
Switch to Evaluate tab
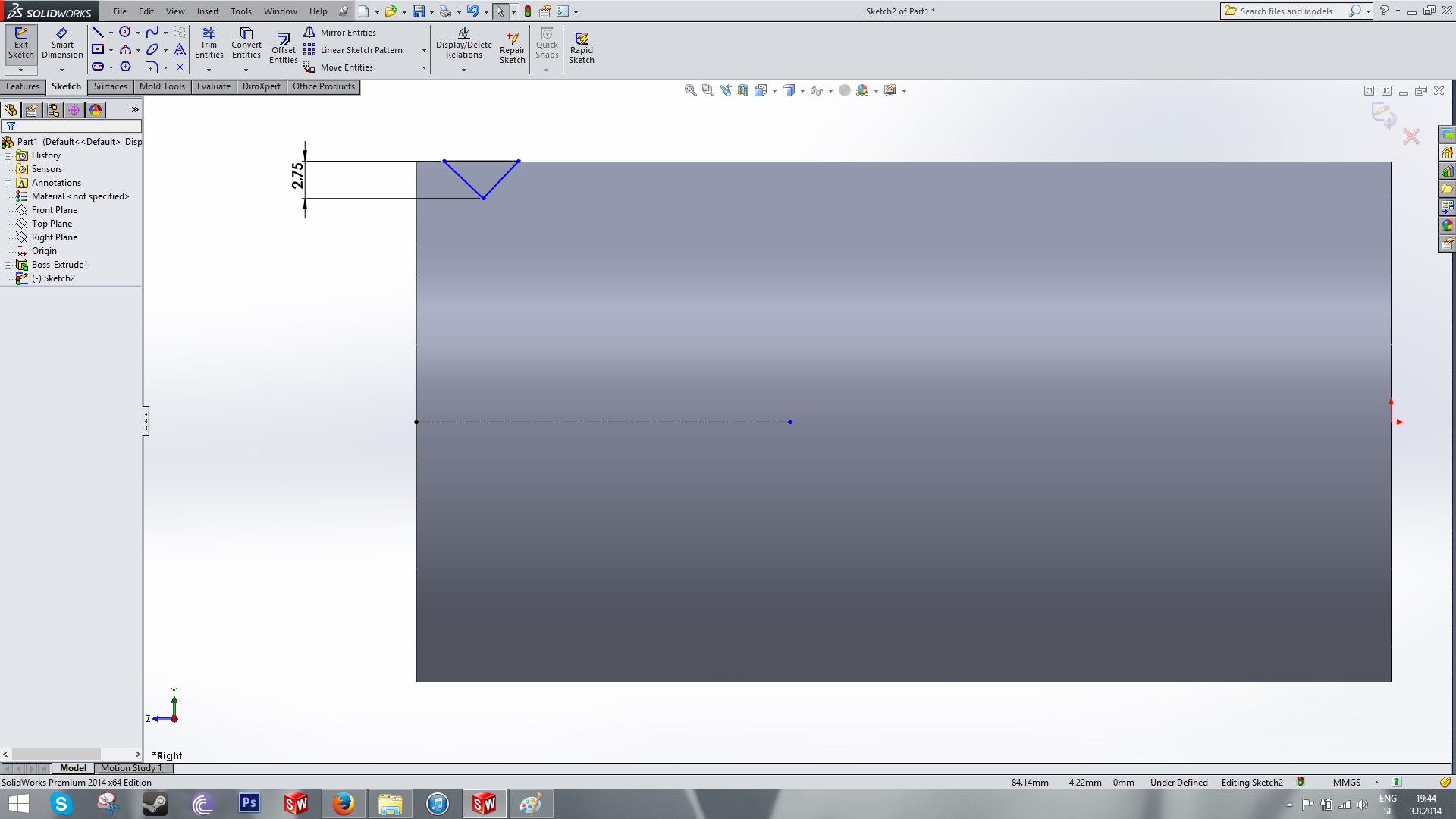[x=214, y=86]
